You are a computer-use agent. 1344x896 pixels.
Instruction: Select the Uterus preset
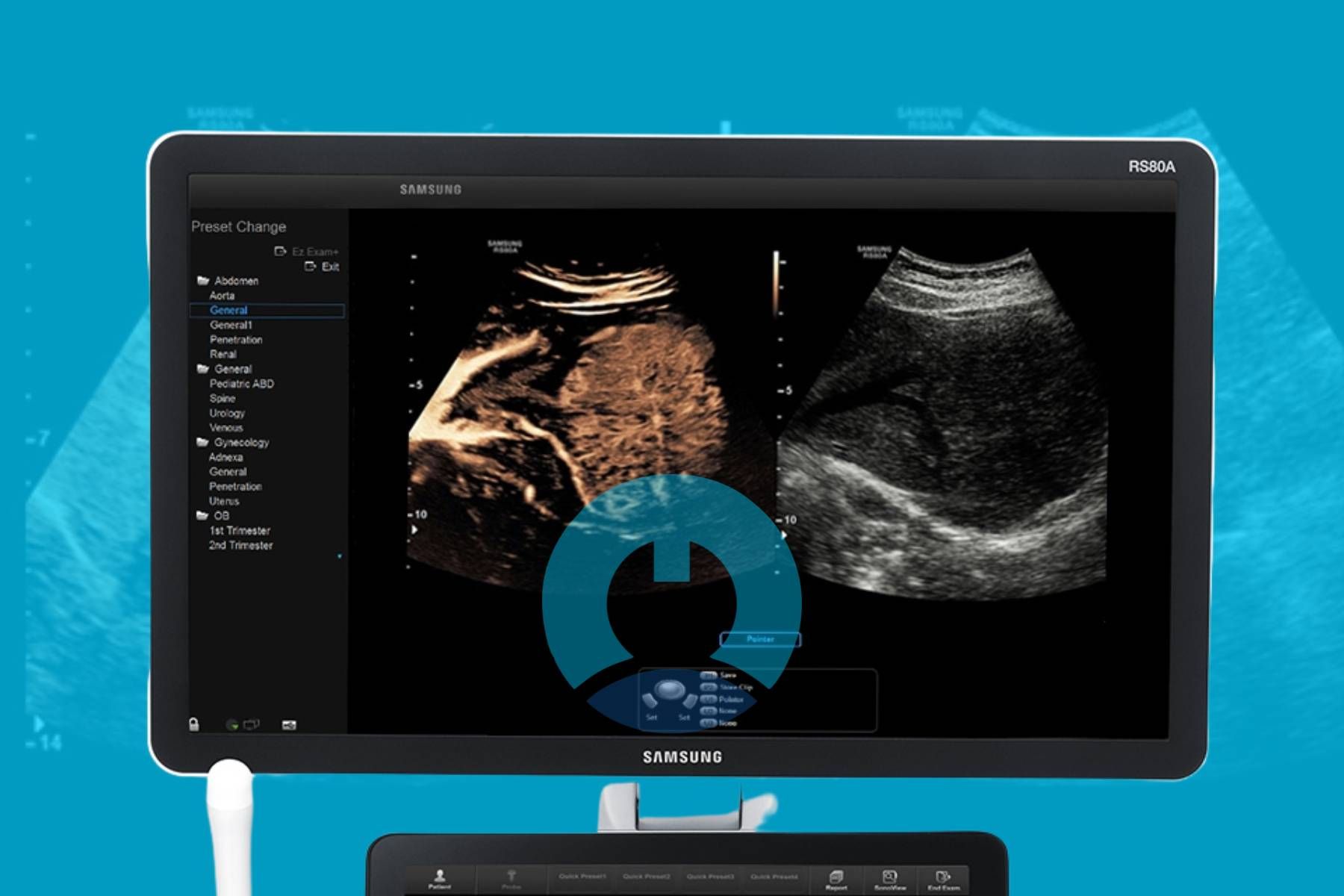(224, 501)
